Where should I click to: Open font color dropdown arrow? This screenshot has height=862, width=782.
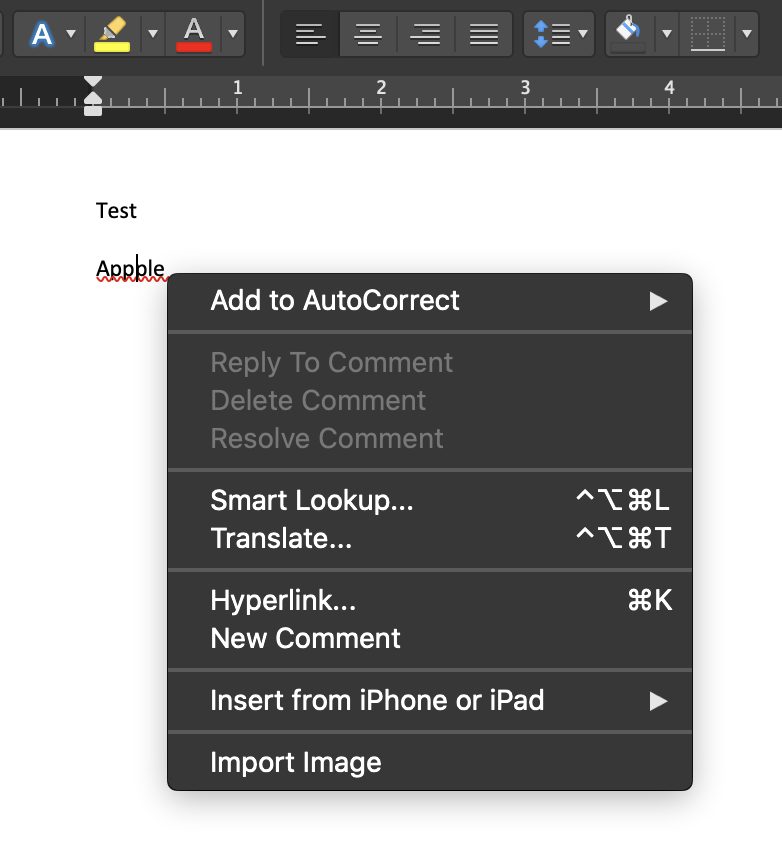pos(233,34)
